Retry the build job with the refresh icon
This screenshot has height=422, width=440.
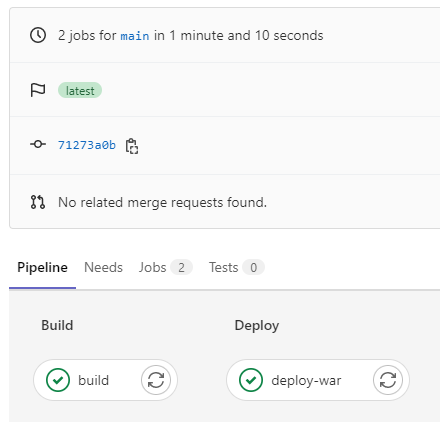(156, 380)
